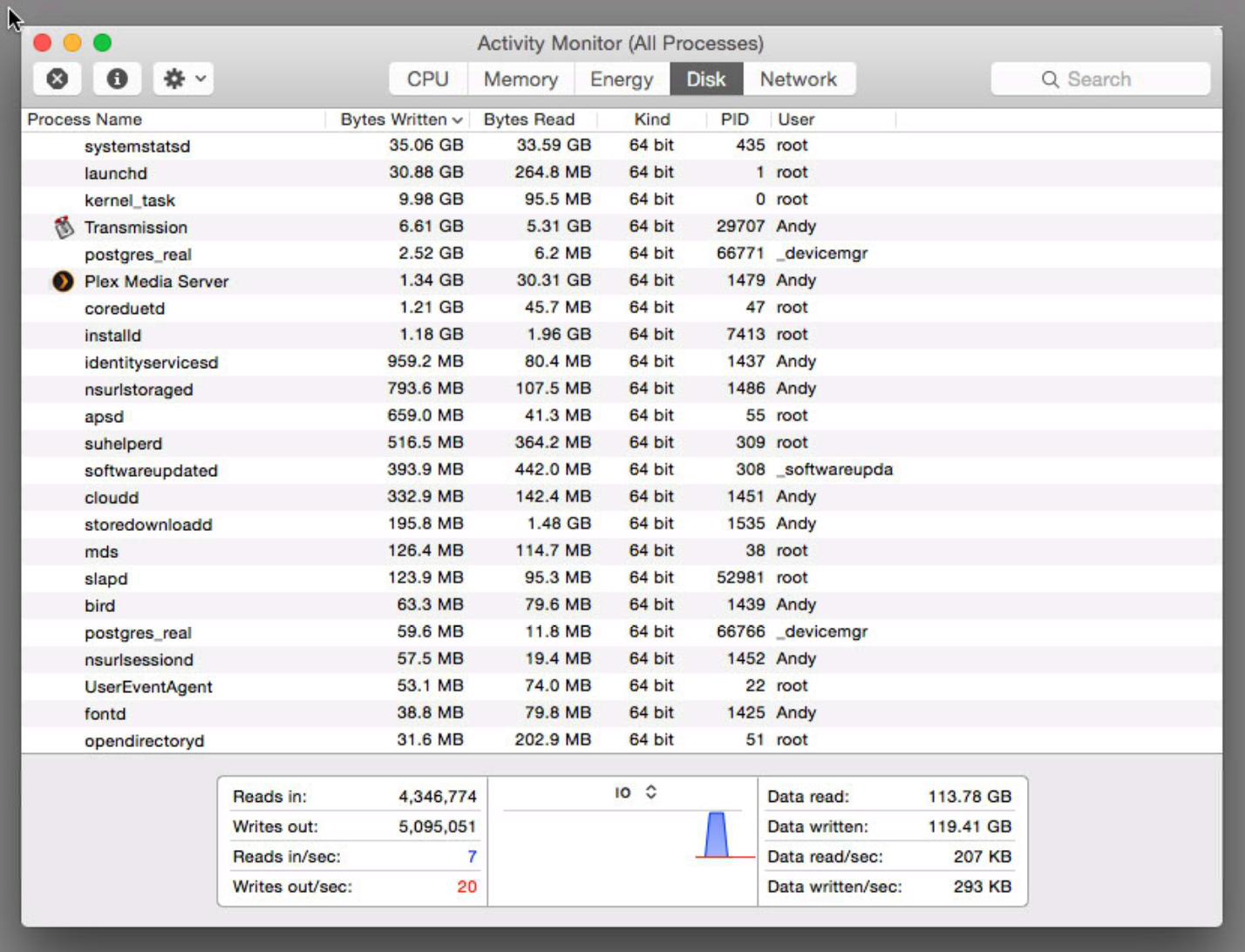The height and width of the screenshot is (952, 1245).
Task: Open the process Info inspector icon
Action: 117,79
